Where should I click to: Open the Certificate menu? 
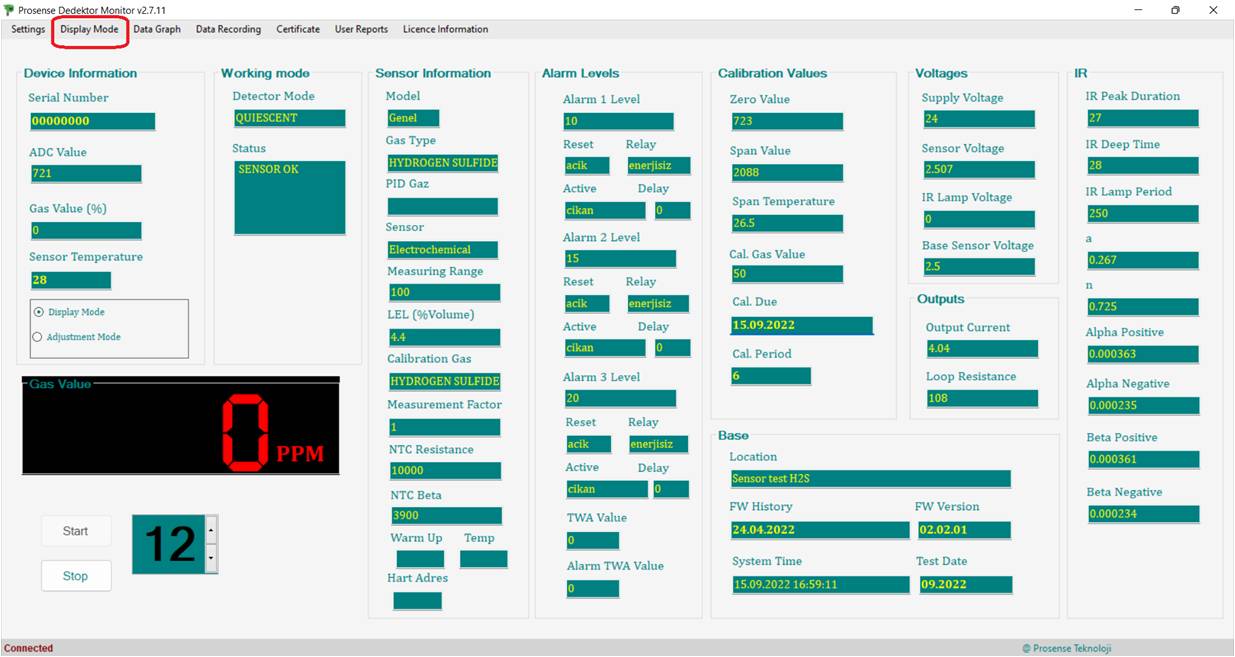coord(298,29)
